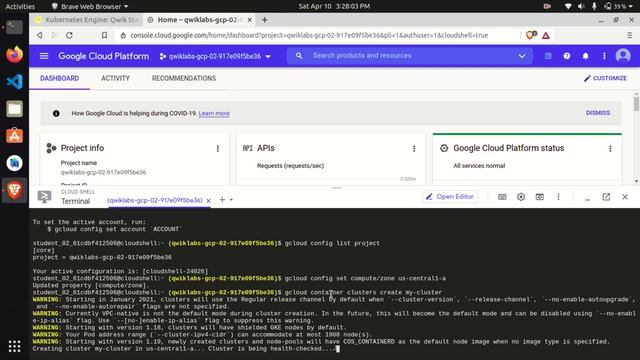The width and height of the screenshot is (640, 360).
Task: Bookmark this page in Brave
Action: coord(104,35)
